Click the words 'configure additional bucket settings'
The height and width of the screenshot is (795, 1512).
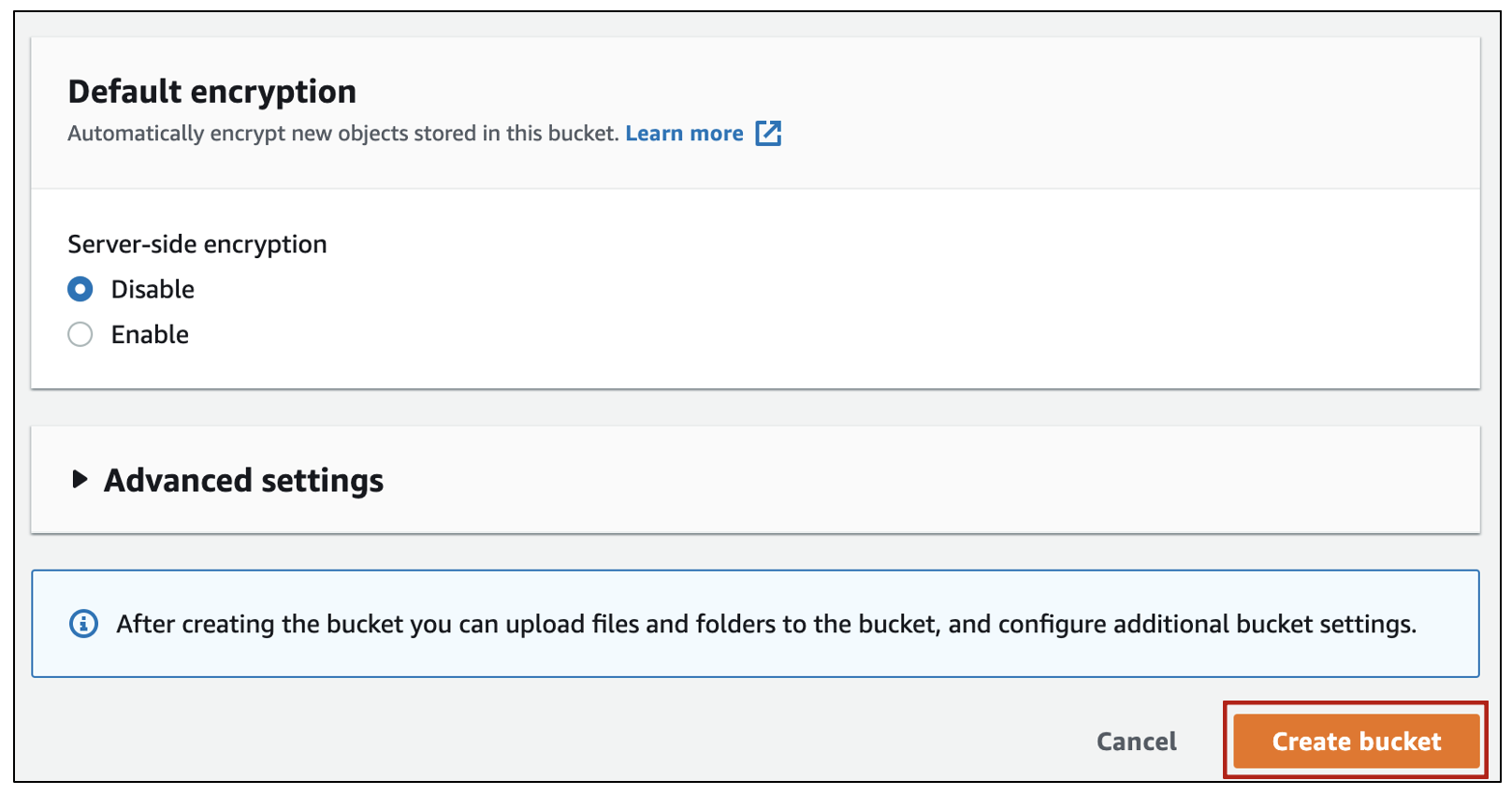[1207, 624]
